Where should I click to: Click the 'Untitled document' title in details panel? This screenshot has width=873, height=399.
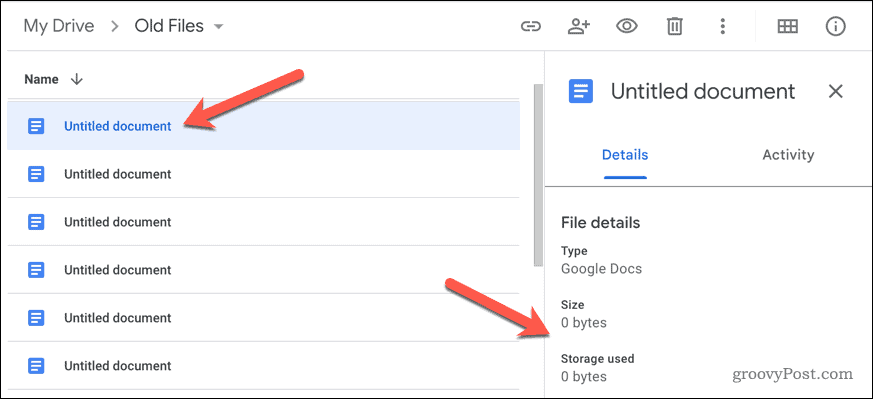click(703, 91)
